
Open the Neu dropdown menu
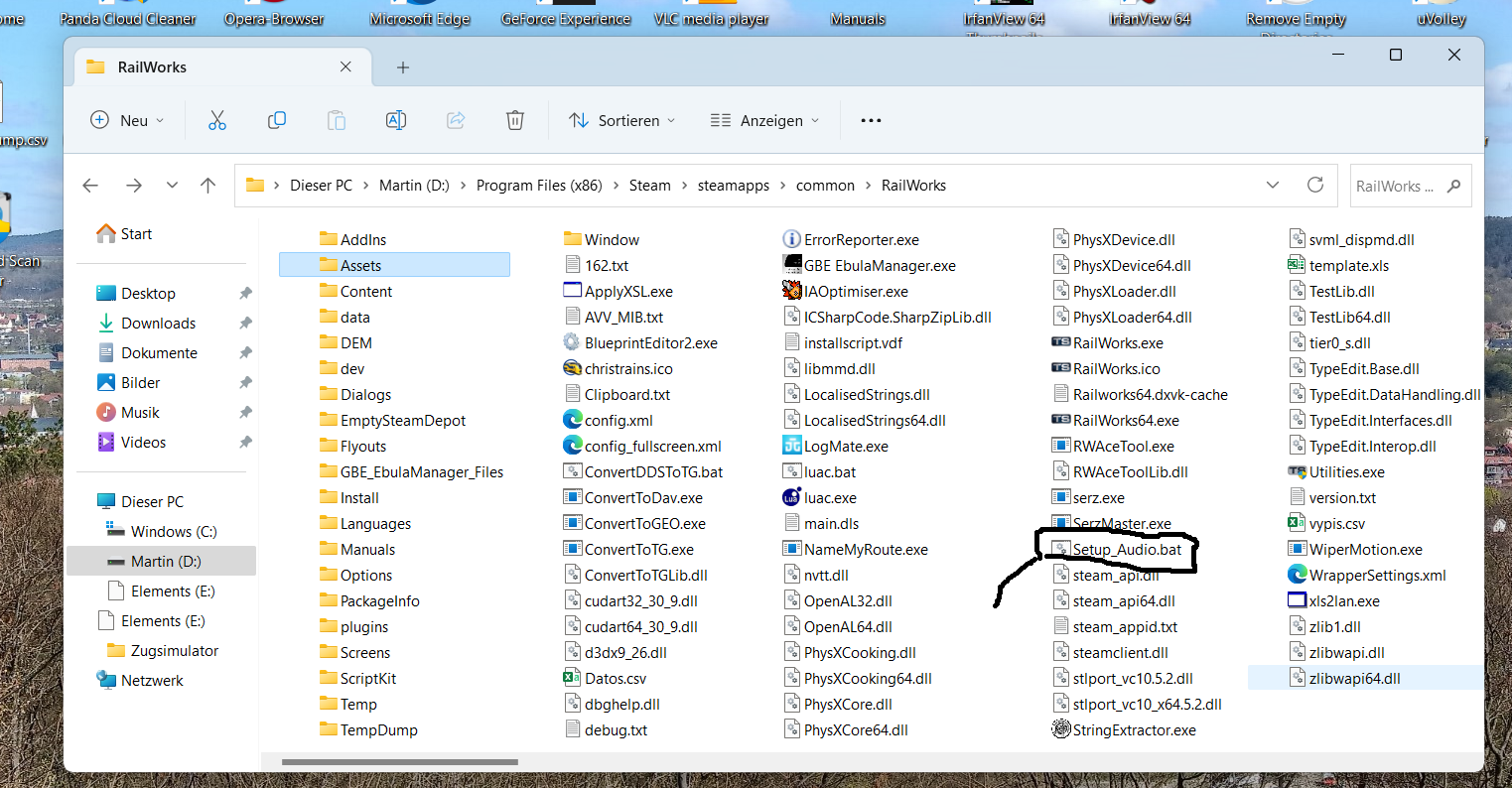point(127,120)
